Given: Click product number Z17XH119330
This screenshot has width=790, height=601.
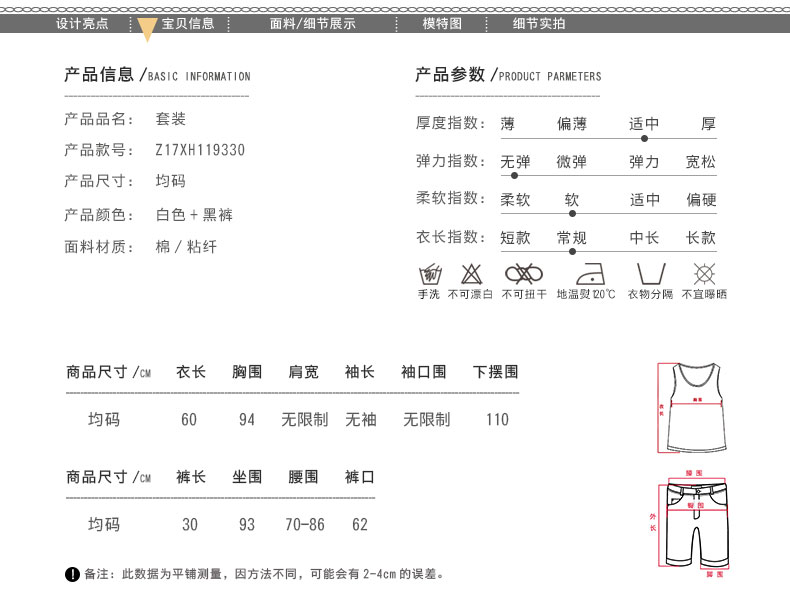Looking at the screenshot, I should click(x=200, y=150).
